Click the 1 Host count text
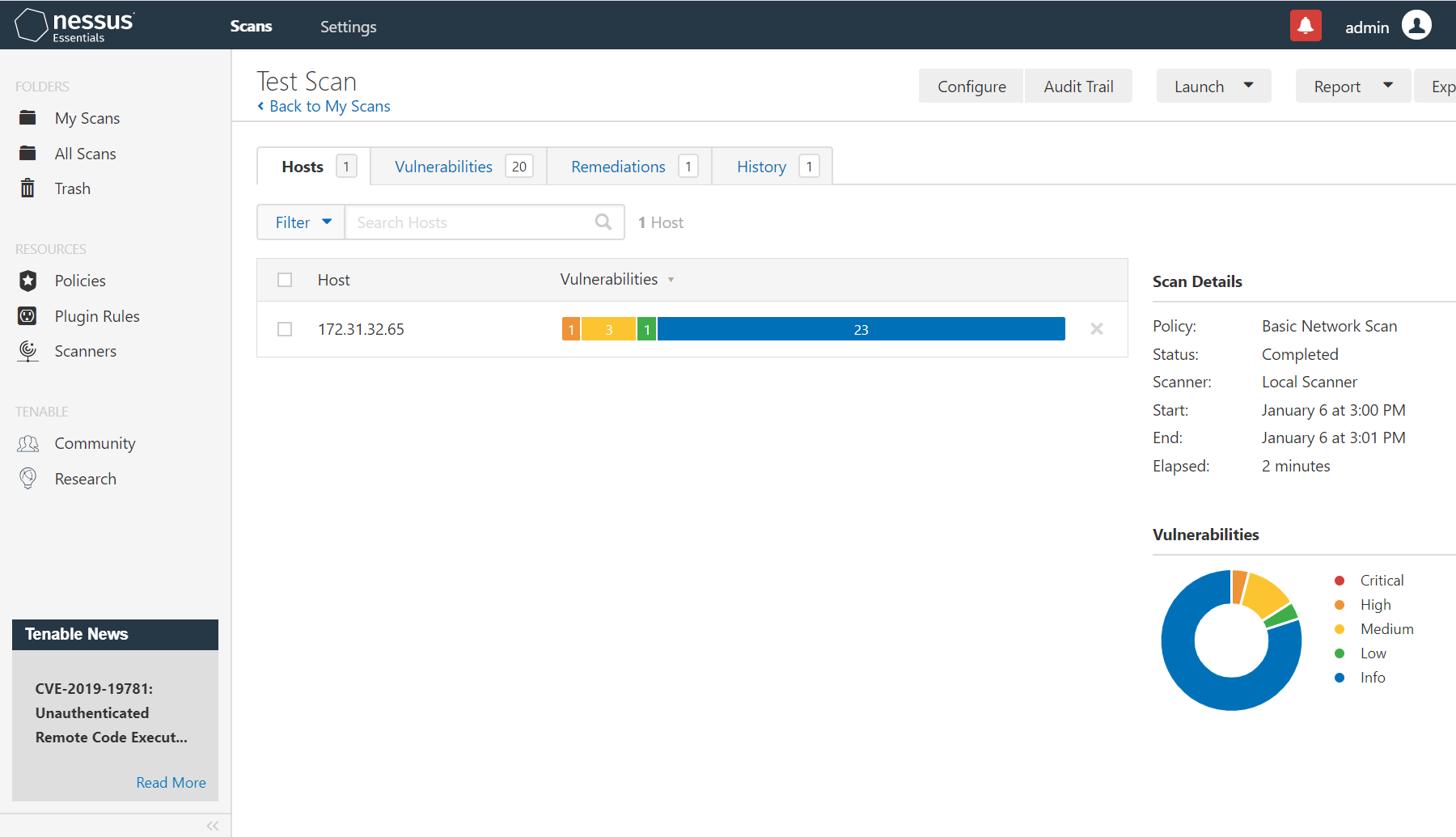Image resolution: width=1456 pixels, height=837 pixels. 660,222
